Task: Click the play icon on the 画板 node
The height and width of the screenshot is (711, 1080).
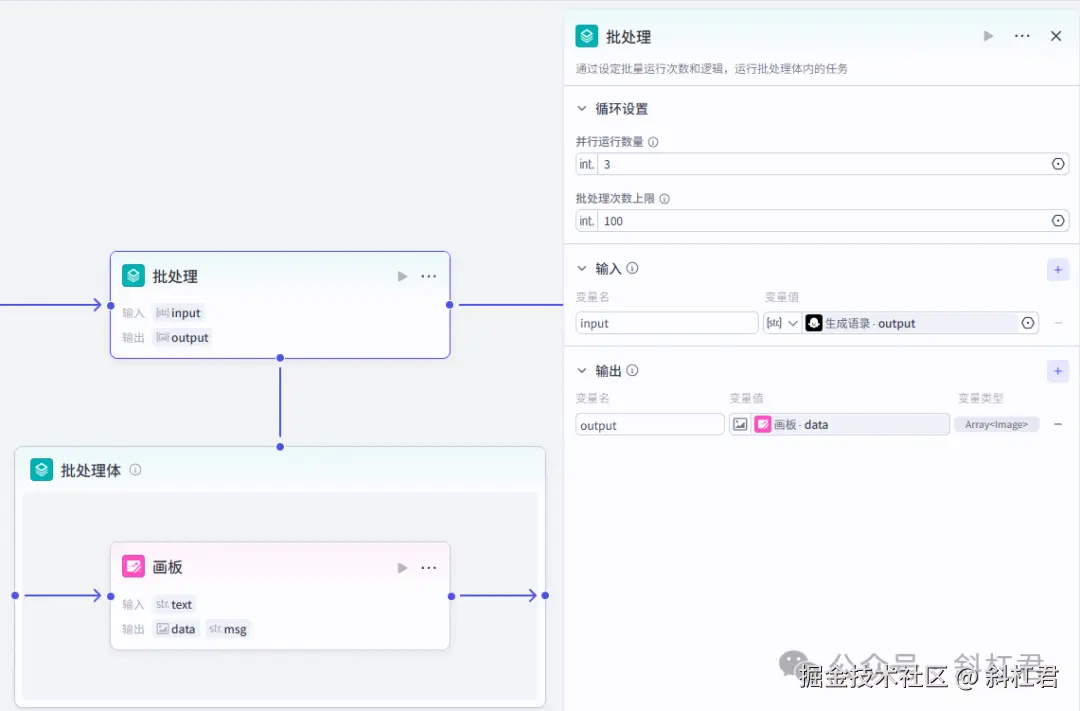Action: coord(401,567)
